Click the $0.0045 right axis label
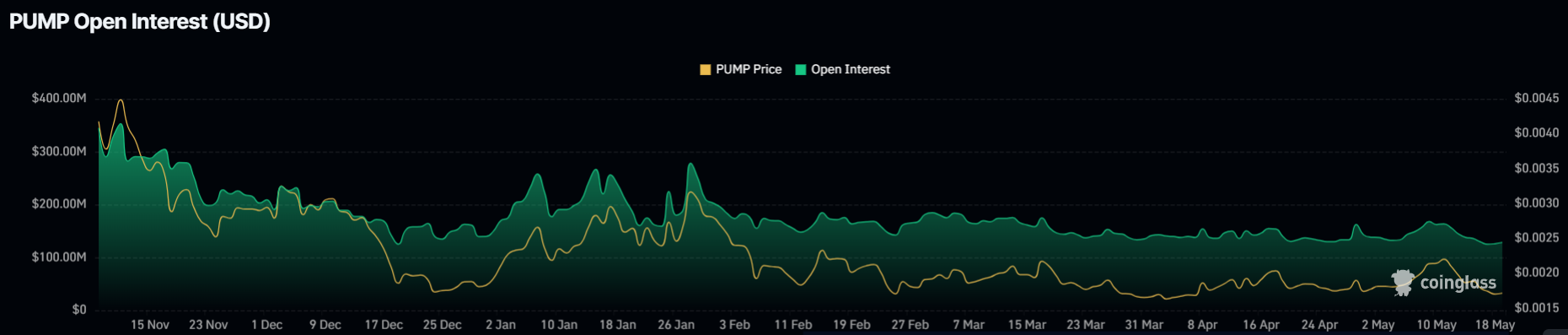This screenshot has height=335, width=1568. click(1537, 98)
